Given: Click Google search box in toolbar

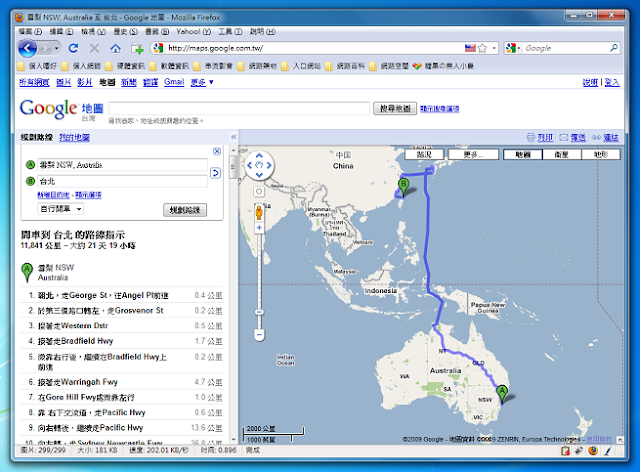Looking at the screenshot, I should point(566,48).
